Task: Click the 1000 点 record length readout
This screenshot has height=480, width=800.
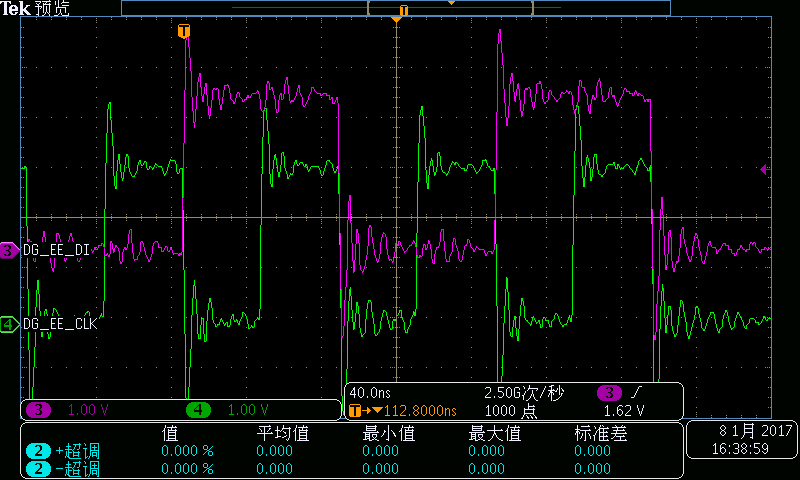Action: coord(511,411)
